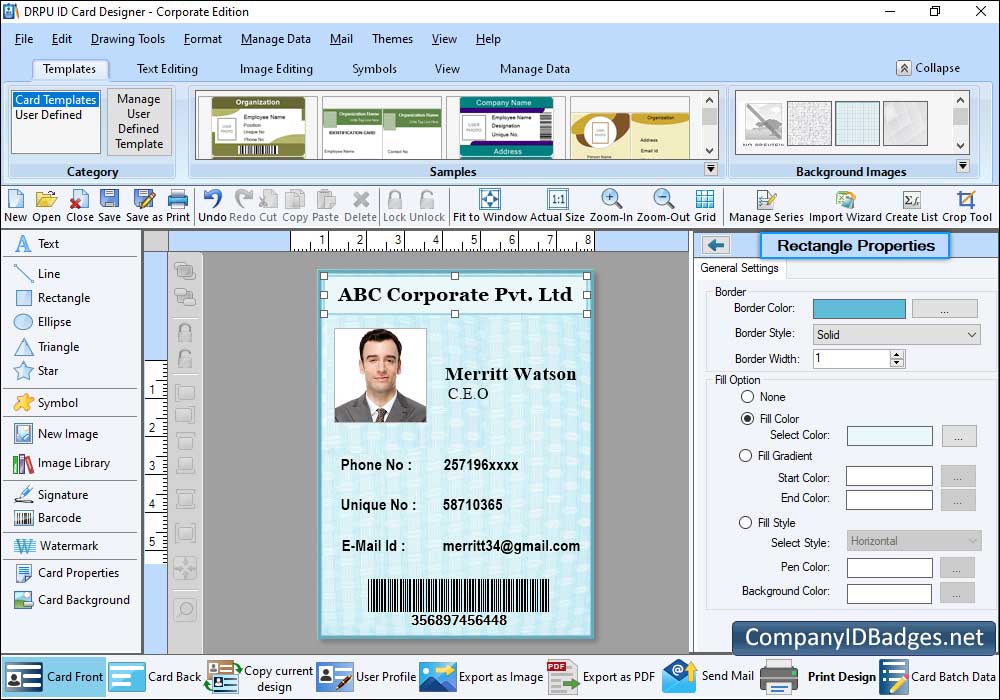Choose the Fill Style radio option

point(745,522)
